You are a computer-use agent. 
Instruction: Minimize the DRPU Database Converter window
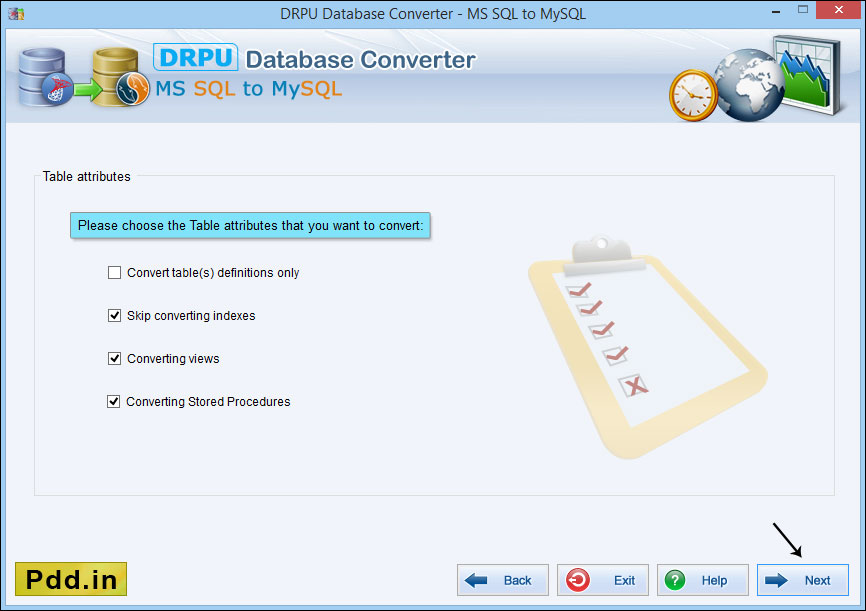click(776, 11)
